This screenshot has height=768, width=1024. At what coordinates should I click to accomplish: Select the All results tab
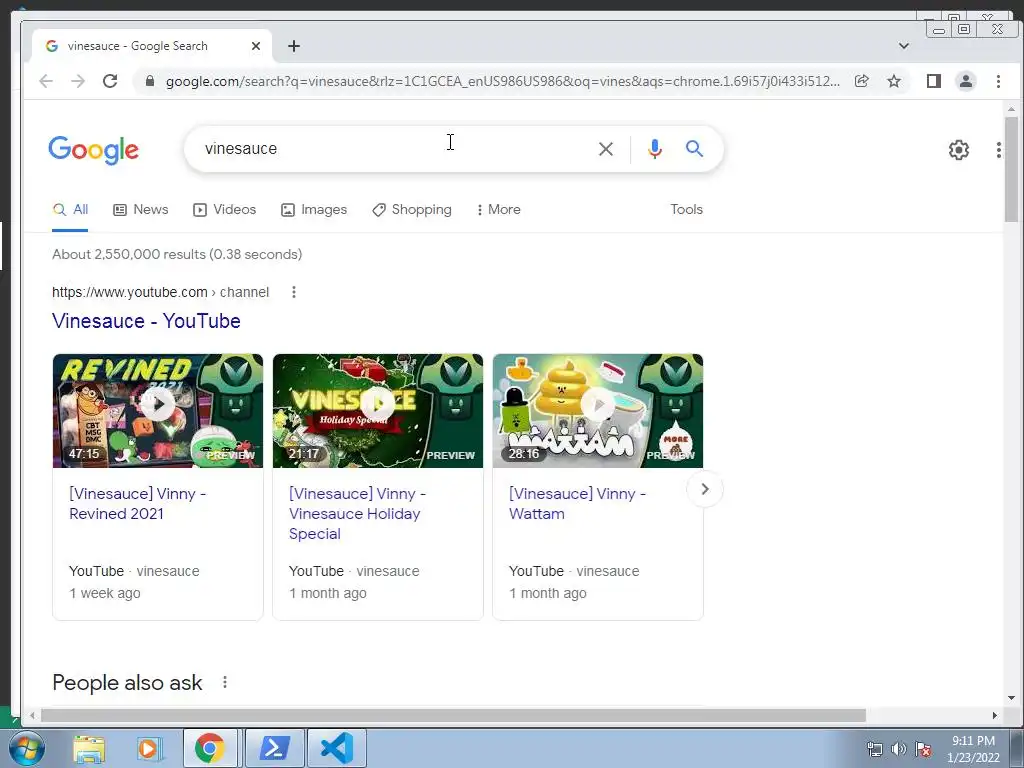point(70,210)
